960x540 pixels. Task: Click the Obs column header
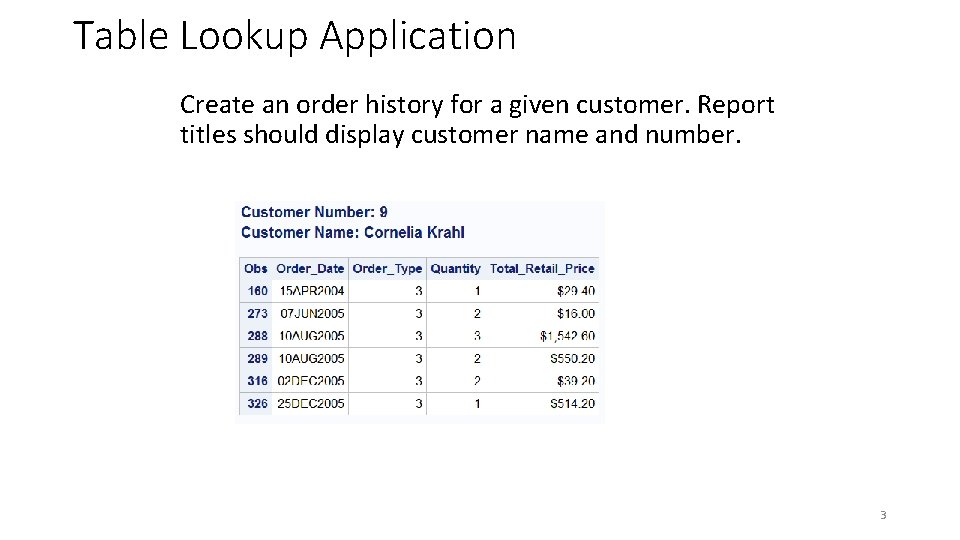pyautogui.click(x=255, y=269)
